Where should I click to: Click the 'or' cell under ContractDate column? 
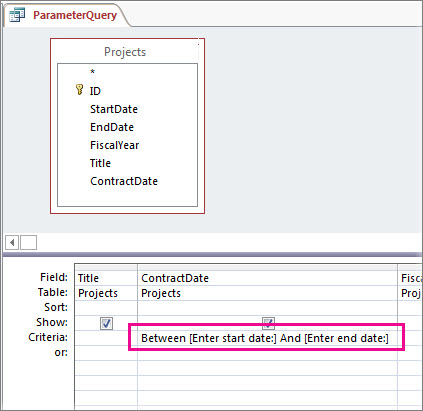pos(267,353)
